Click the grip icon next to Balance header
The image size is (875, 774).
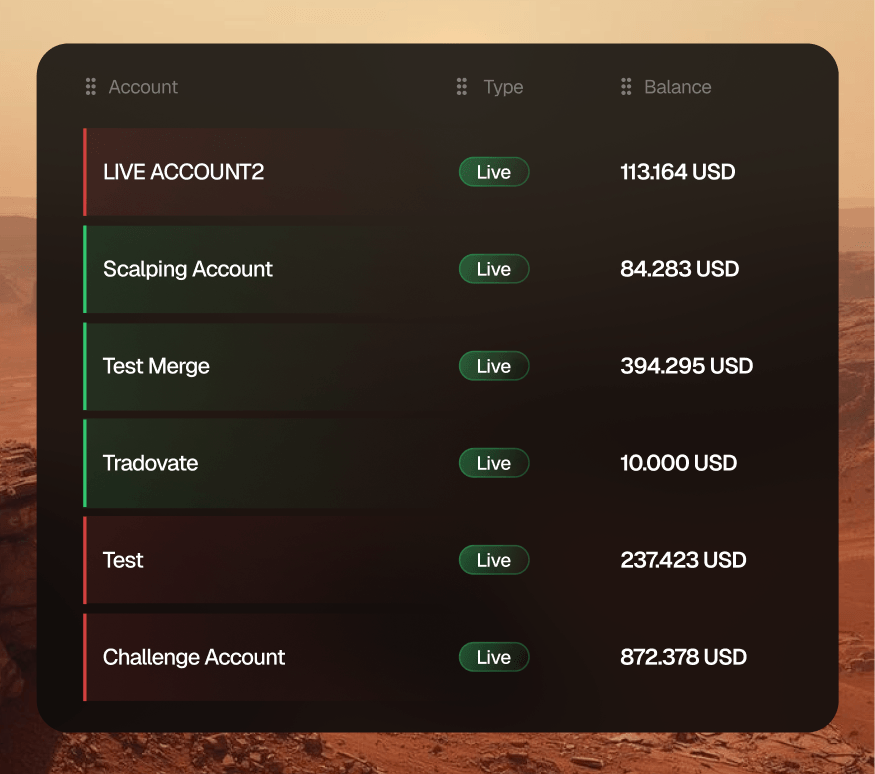[x=626, y=87]
